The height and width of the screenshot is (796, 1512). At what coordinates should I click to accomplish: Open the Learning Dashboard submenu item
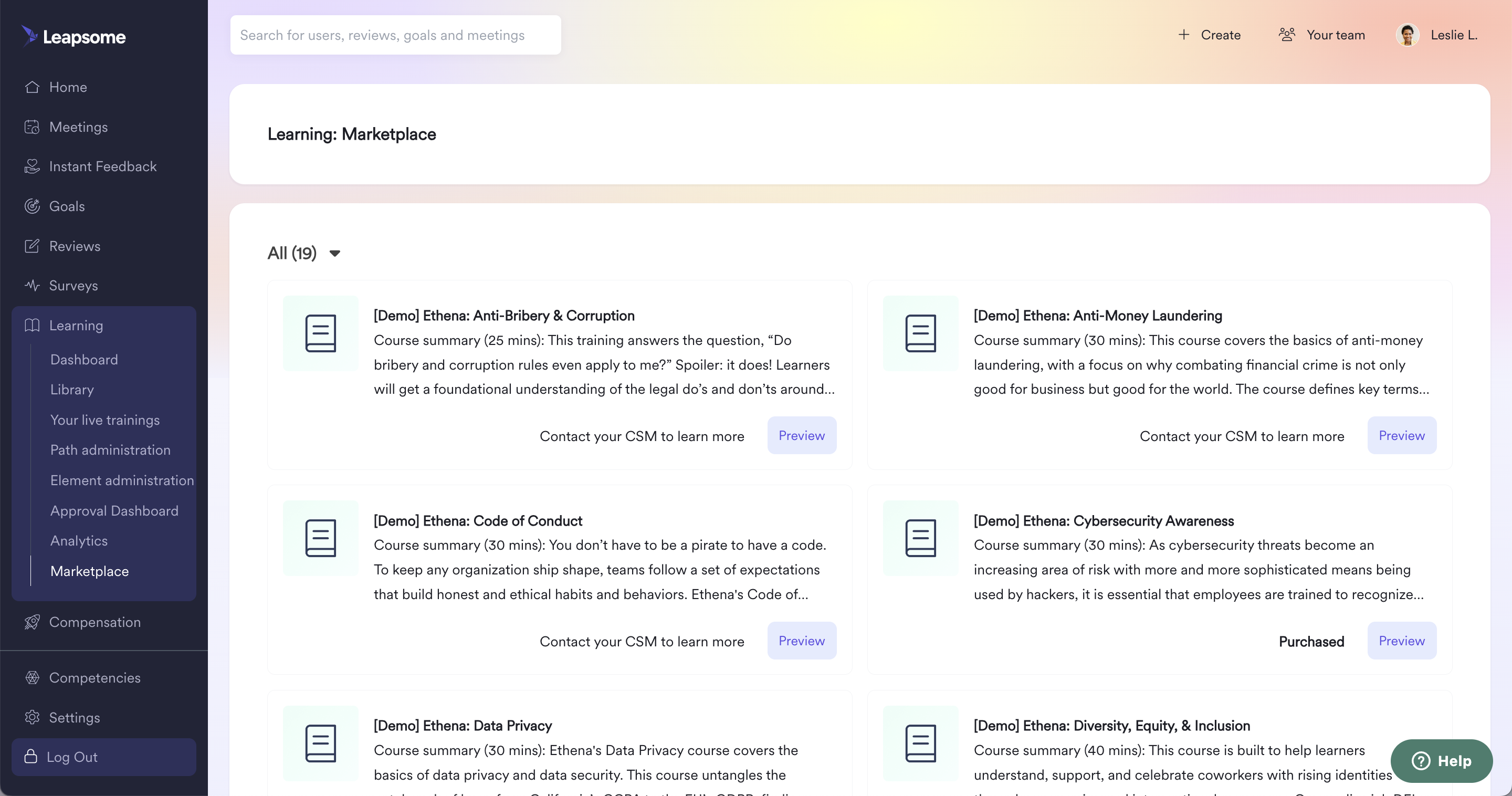(x=84, y=359)
